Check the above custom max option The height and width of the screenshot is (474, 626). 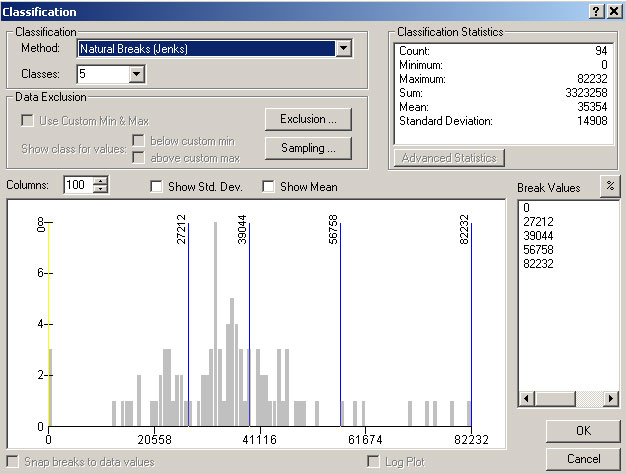138,157
